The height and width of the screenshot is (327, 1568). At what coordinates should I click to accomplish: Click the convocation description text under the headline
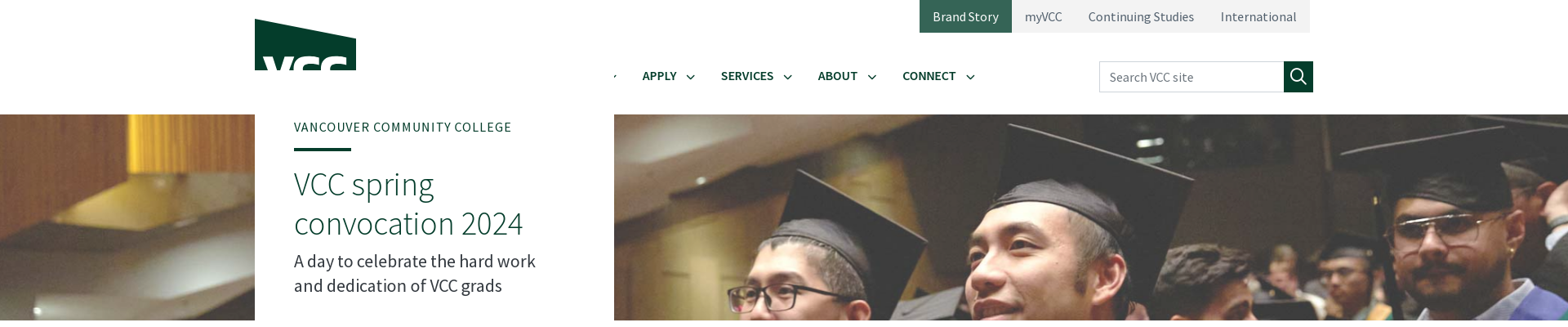click(x=415, y=273)
